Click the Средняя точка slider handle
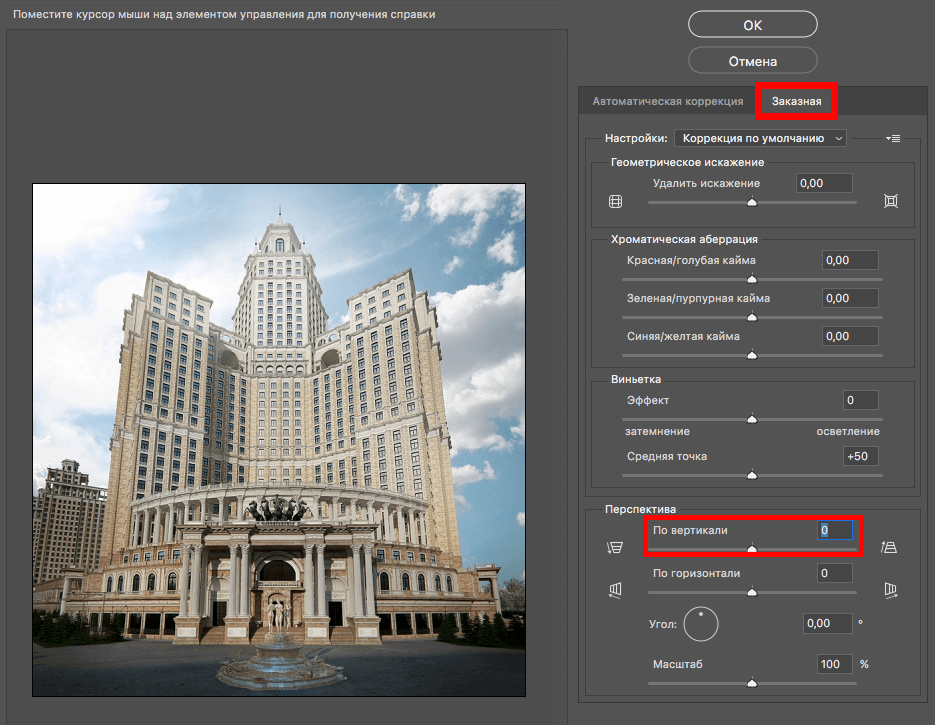 click(752, 475)
